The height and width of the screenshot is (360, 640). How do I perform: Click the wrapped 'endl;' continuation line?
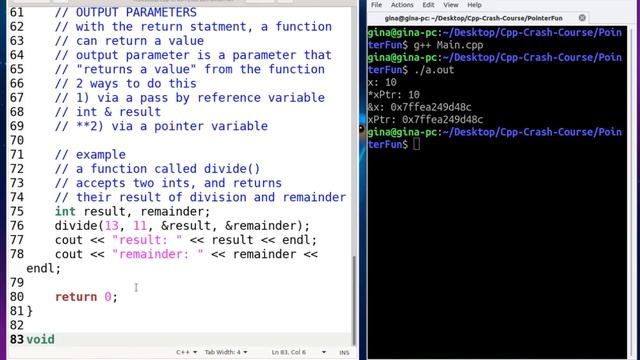pyautogui.click(x=44, y=269)
